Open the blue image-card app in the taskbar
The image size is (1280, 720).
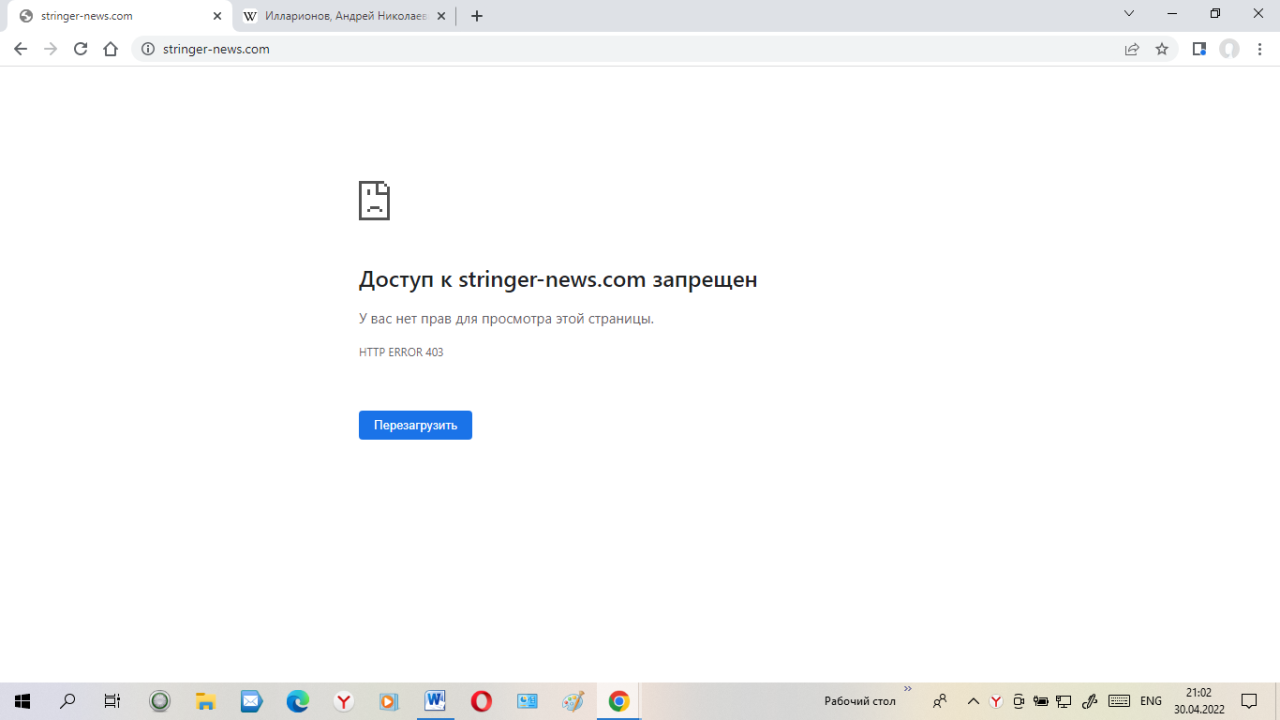[x=527, y=701]
